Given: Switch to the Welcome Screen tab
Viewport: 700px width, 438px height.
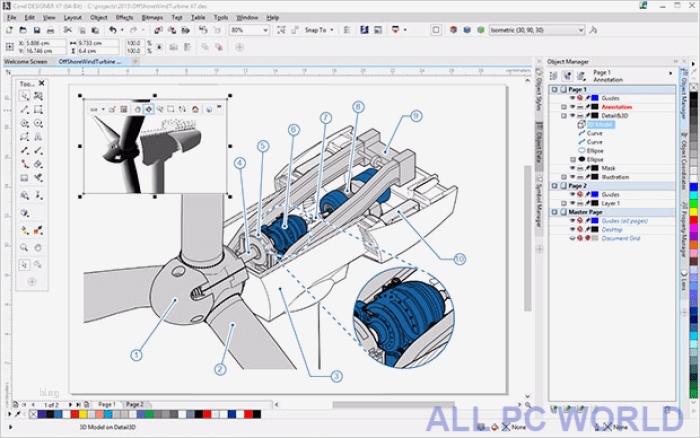Looking at the screenshot, I should pyautogui.click(x=26, y=62).
